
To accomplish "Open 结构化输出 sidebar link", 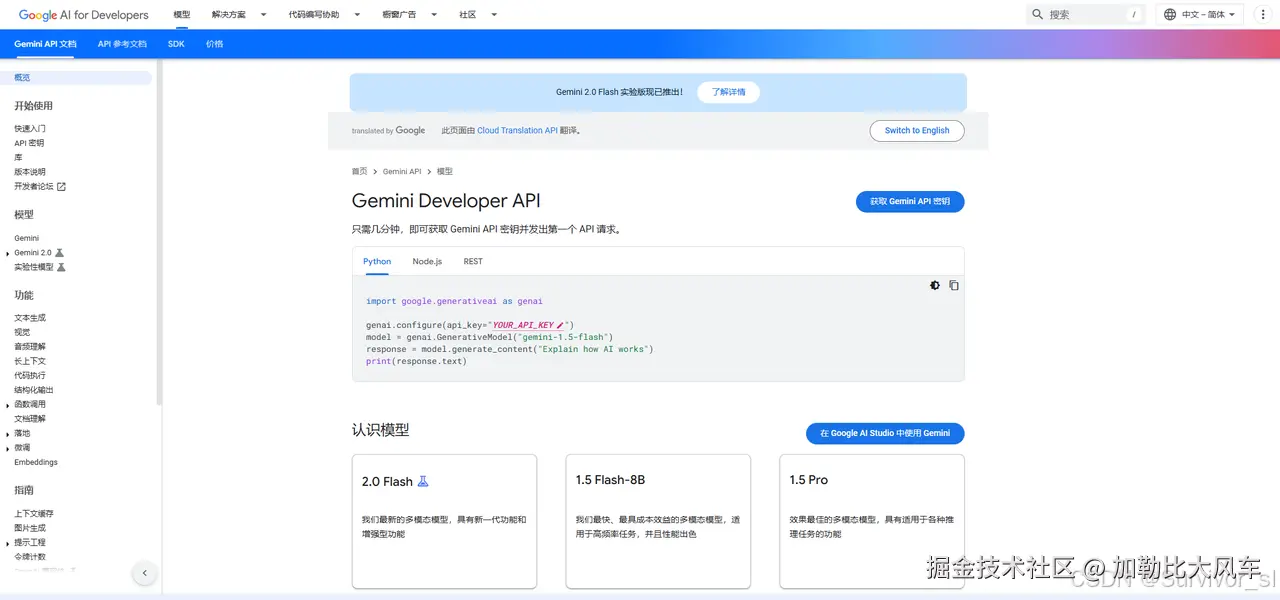I will click(34, 390).
